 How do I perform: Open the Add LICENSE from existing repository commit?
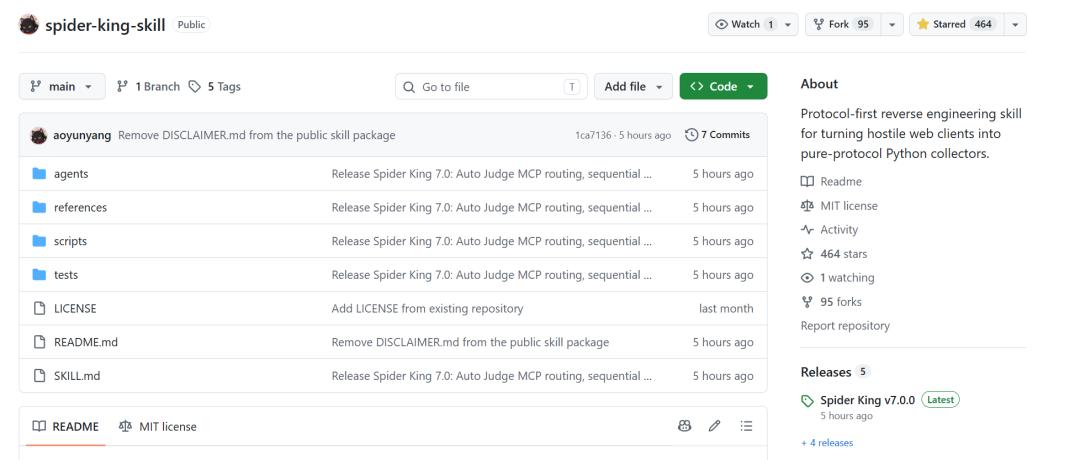click(427, 309)
